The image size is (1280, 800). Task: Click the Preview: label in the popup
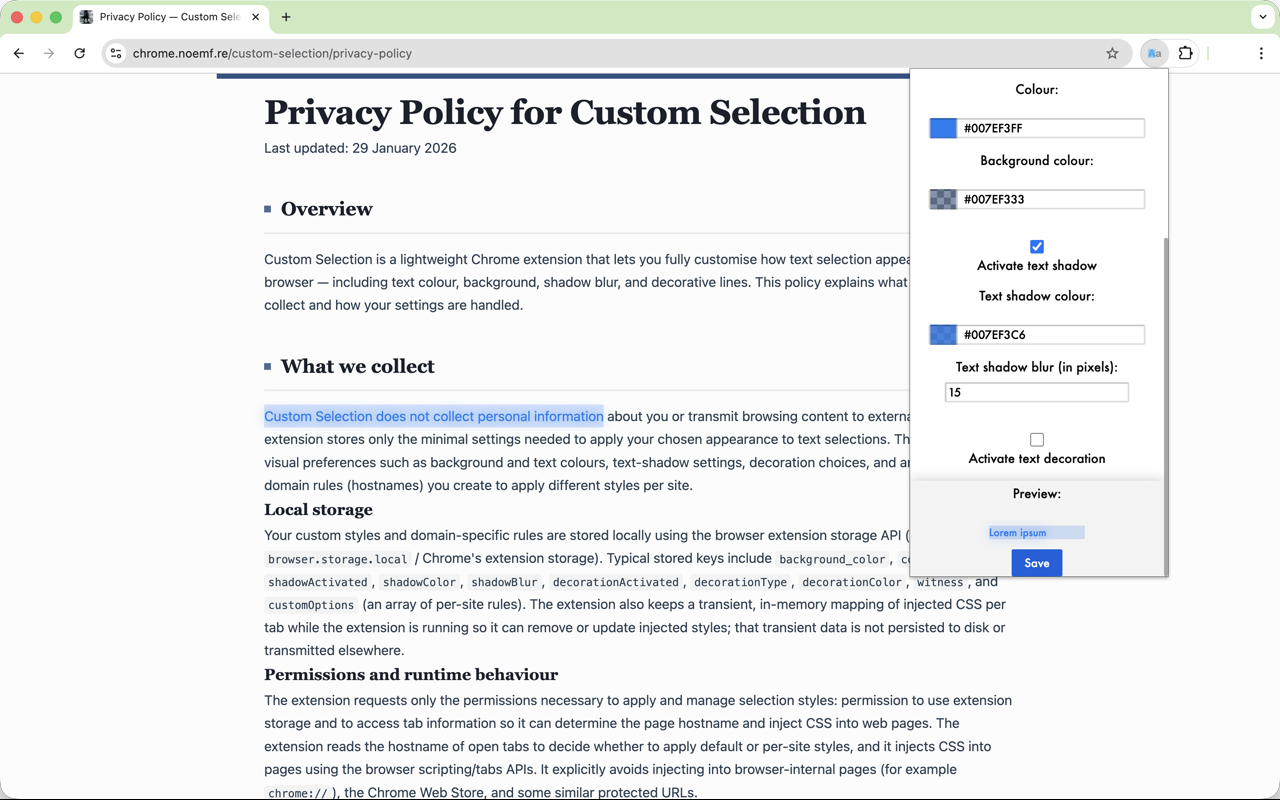tap(1037, 494)
